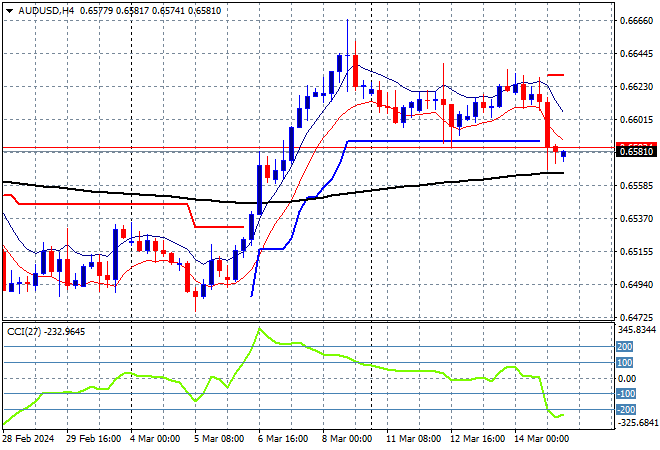Select the 14 Mar 00:00 time label
The image size is (660, 450).
[541, 439]
